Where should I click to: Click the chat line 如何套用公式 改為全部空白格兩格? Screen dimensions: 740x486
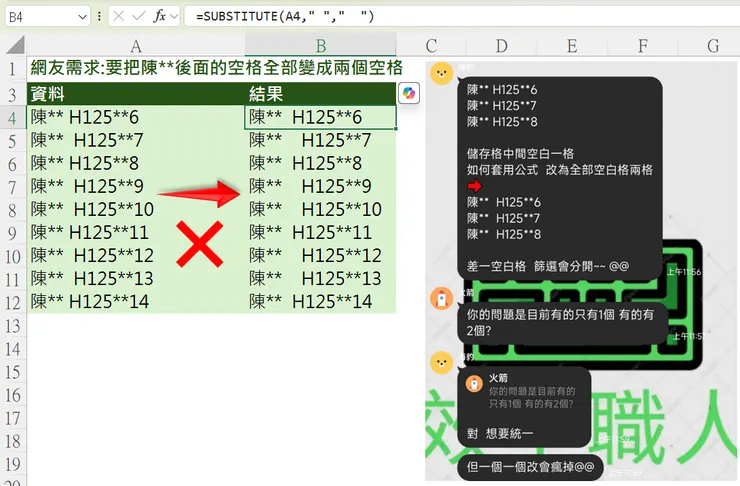point(560,170)
